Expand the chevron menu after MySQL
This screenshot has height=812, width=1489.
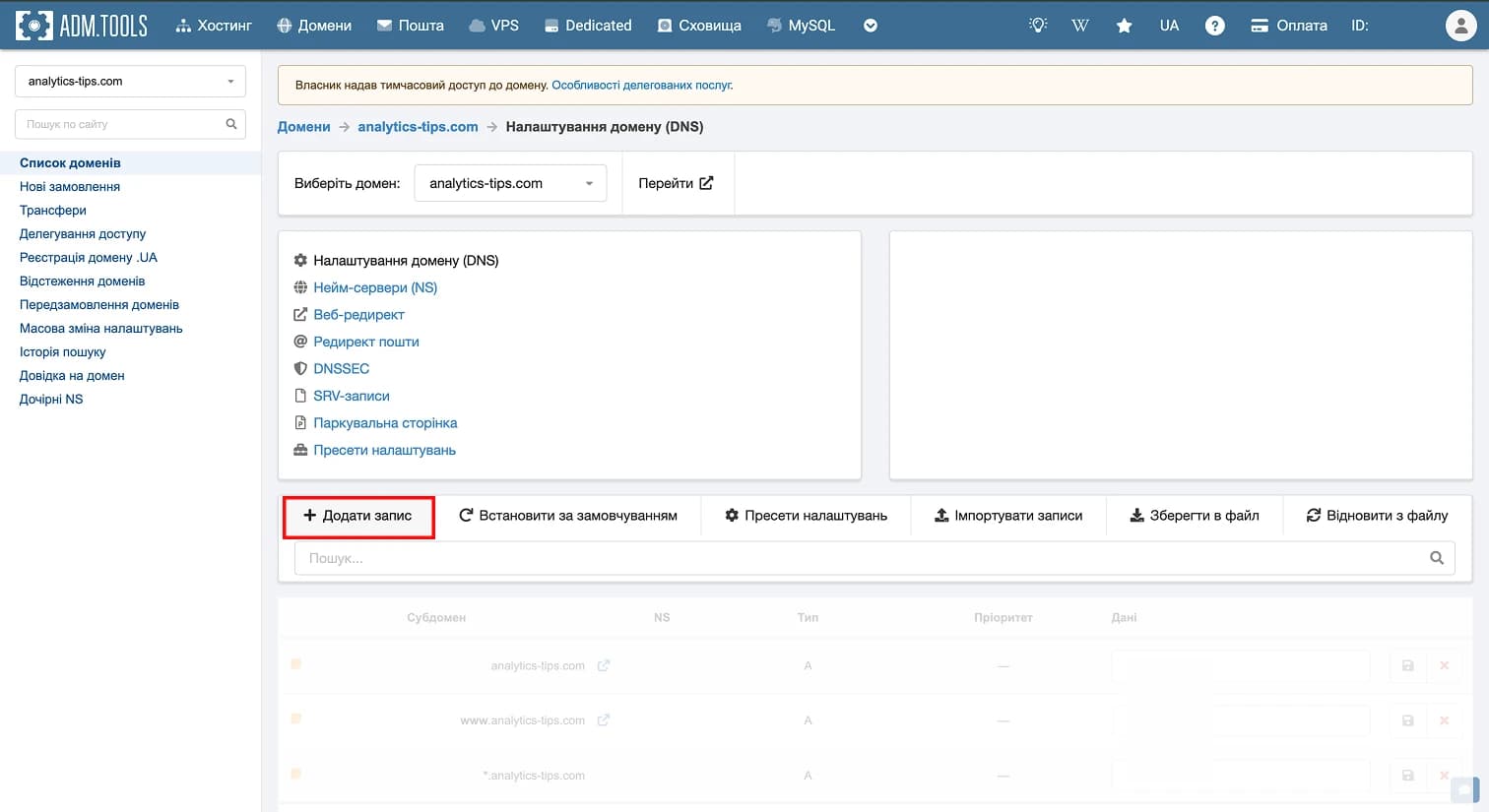coord(871,27)
